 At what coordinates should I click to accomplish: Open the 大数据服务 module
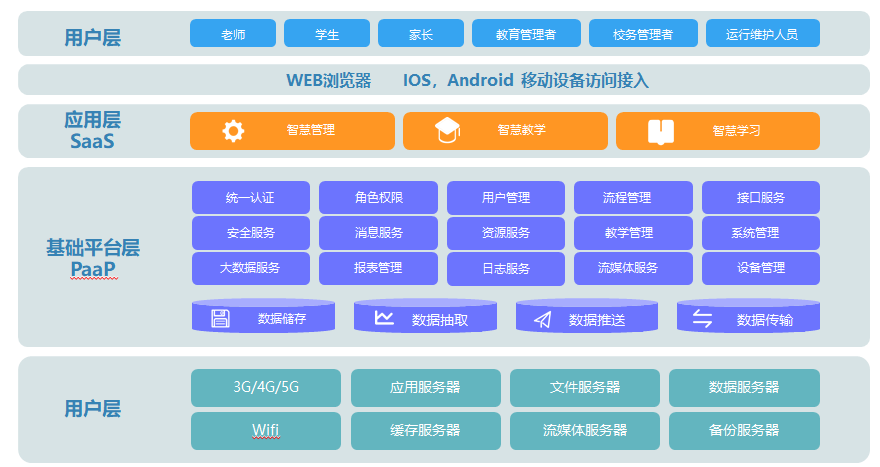pyautogui.click(x=250, y=268)
